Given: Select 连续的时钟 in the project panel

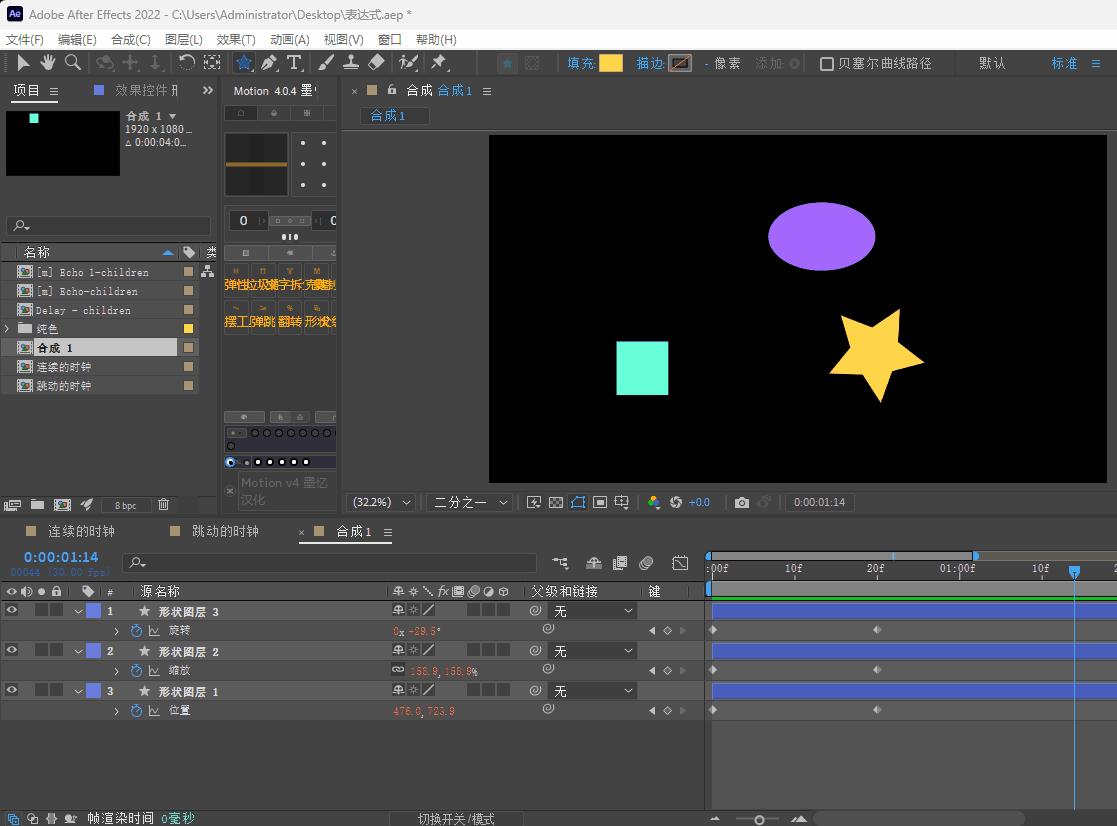Looking at the screenshot, I should click(x=64, y=367).
